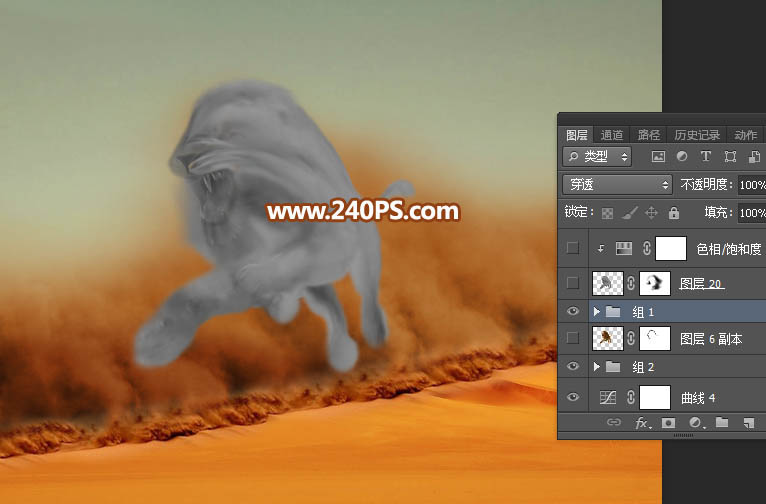Create a new layer icon
Viewport: 766px width, 504px height.
(749, 423)
